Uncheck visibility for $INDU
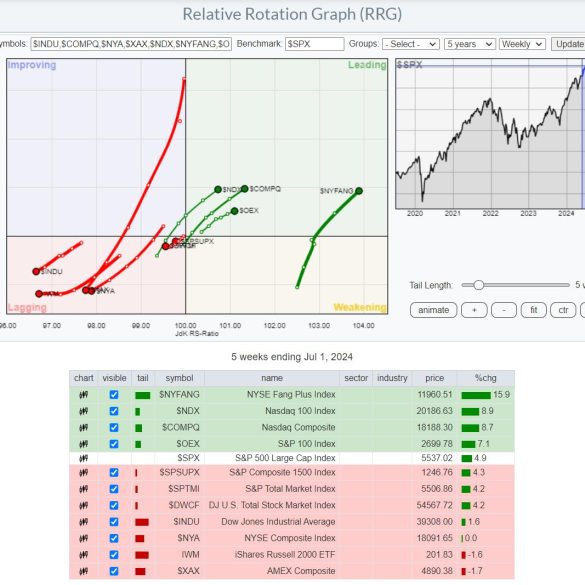The width and height of the screenshot is (585, 585). pyautogui.click(x=114, y=522)
